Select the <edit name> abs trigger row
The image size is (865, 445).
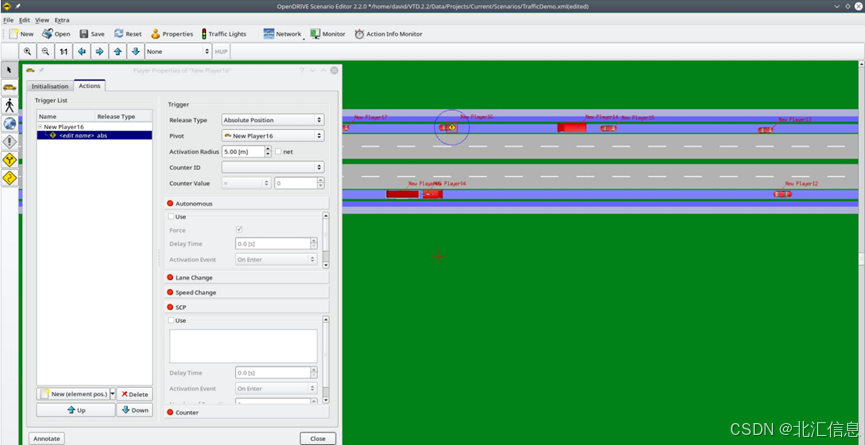(94, 135)
